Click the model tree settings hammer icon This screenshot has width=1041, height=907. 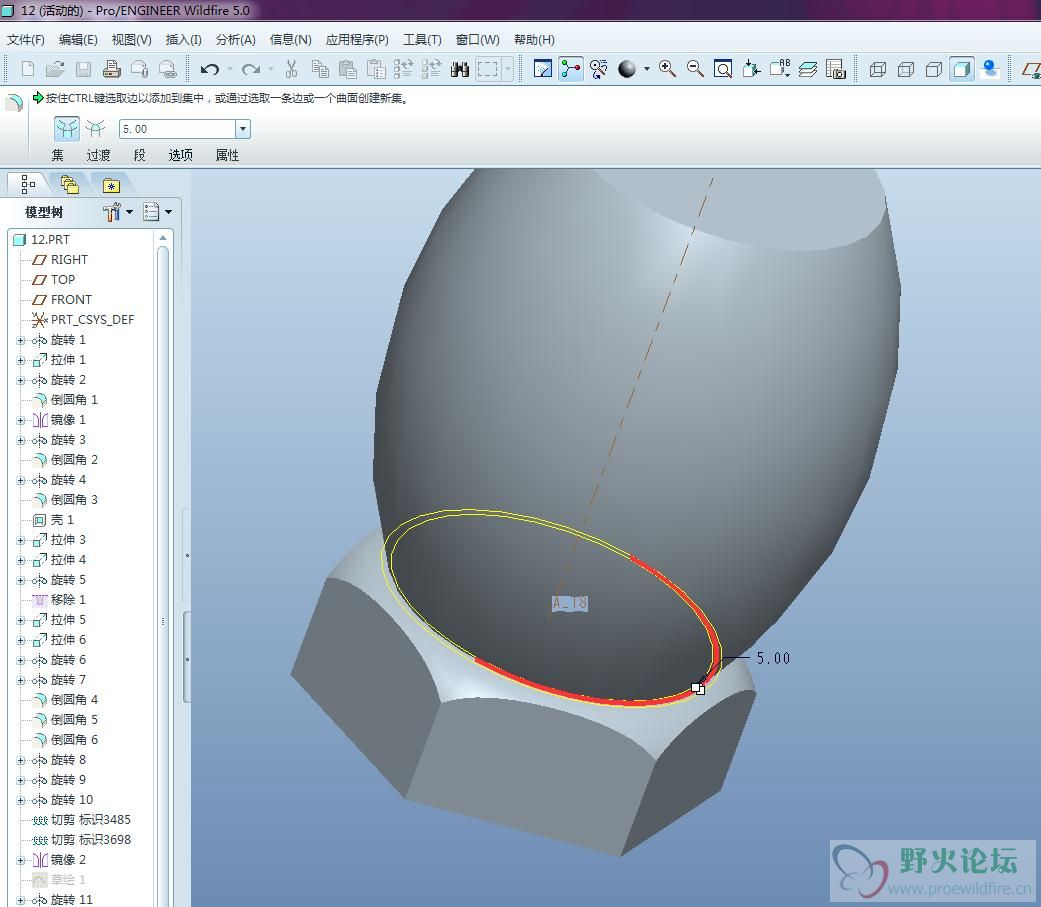(112, 212)
